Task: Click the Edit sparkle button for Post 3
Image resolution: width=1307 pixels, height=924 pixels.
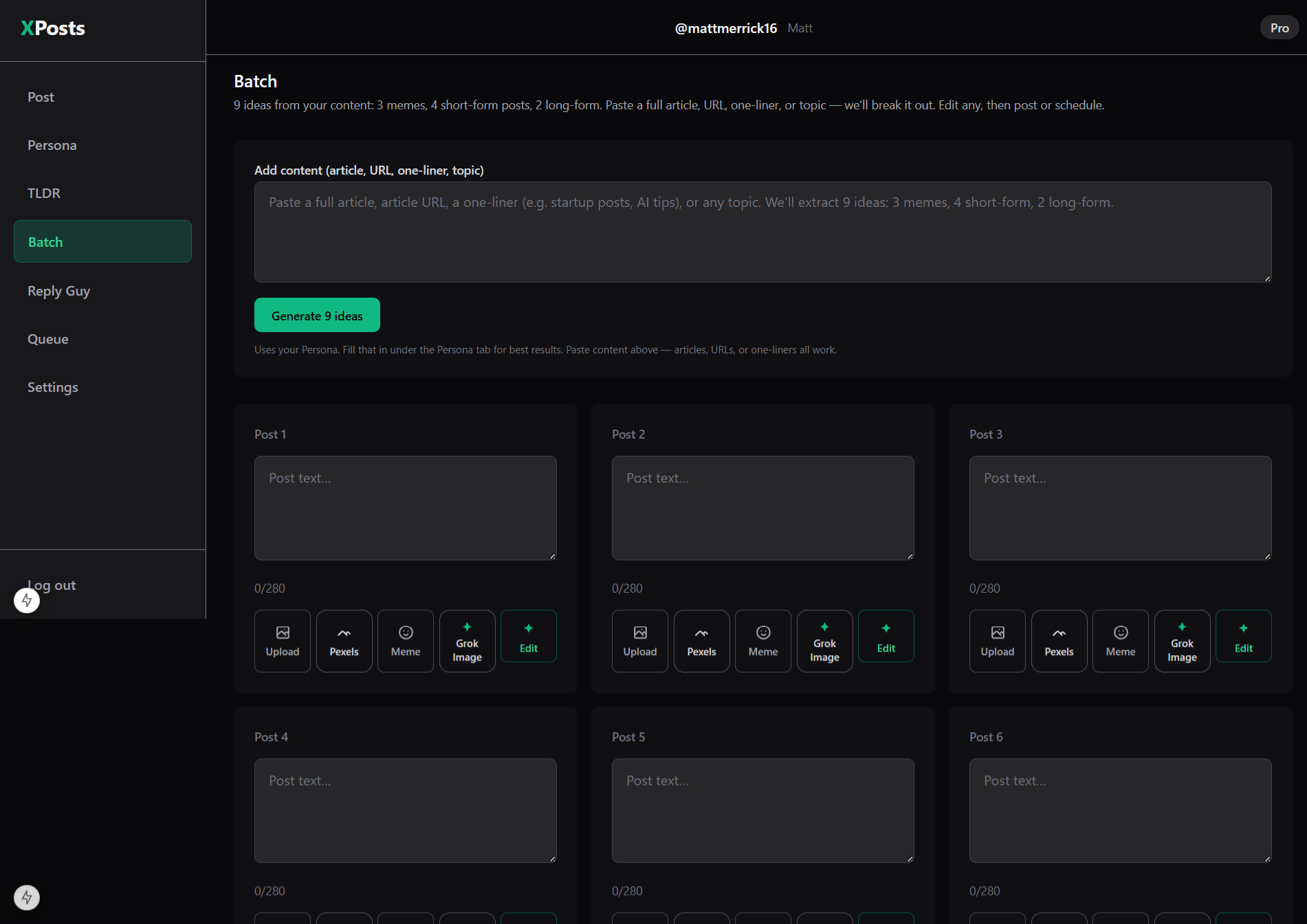Action: (x=1243, y=637)
